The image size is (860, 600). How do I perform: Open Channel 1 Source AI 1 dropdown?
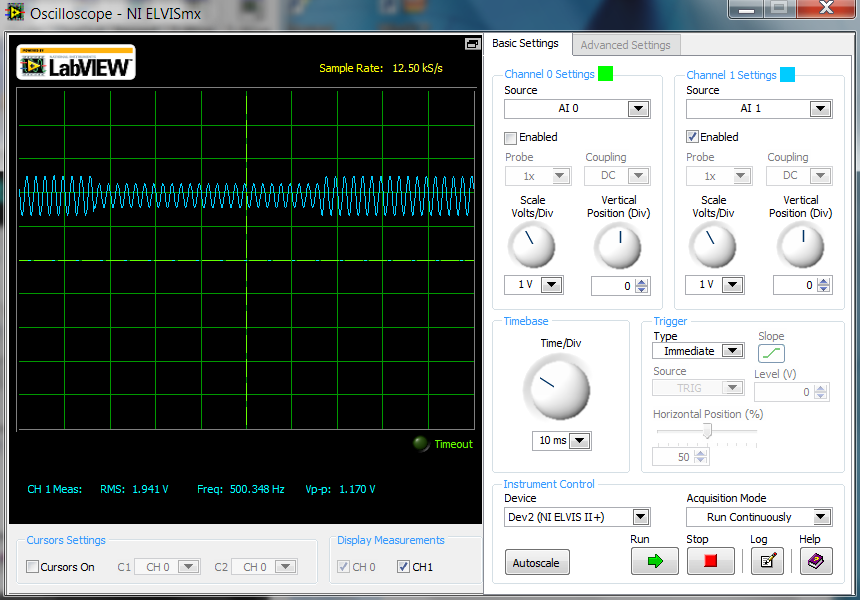pos(821,109)
